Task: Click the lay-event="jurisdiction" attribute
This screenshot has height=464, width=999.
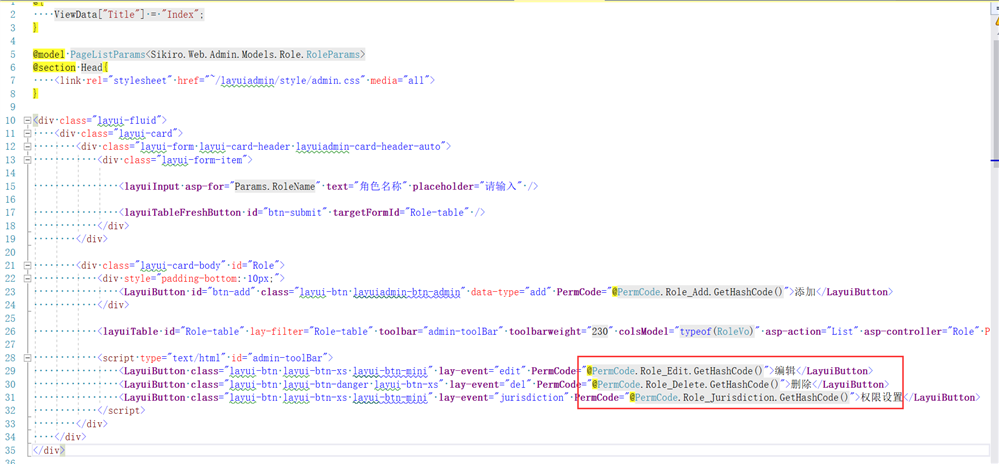Action: pyautogui.click(x=505, y=397)
